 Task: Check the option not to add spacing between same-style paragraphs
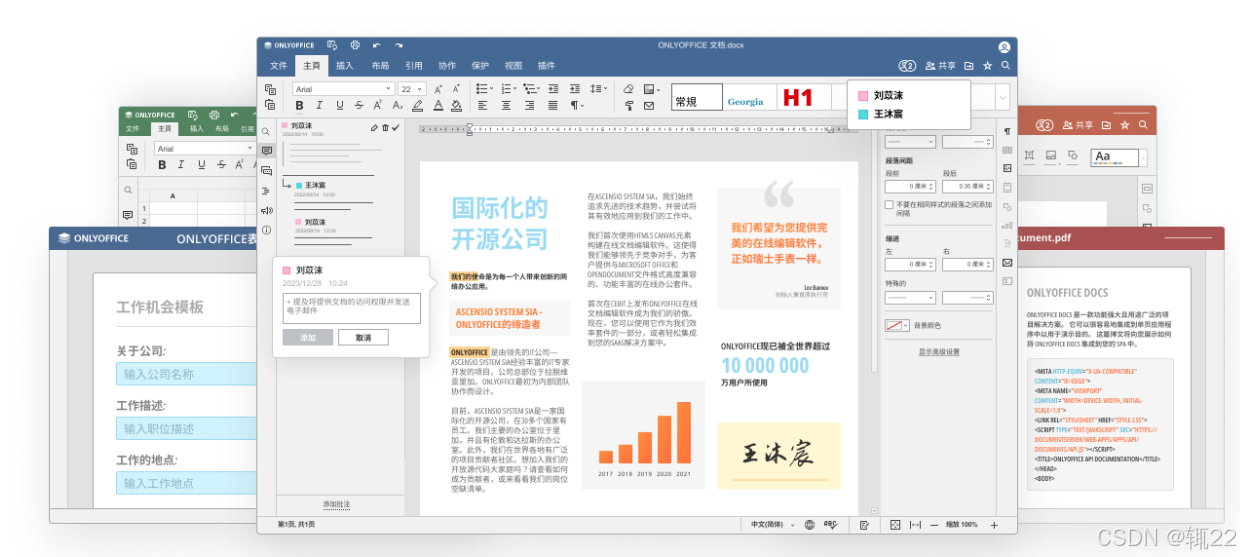(889, 205)
